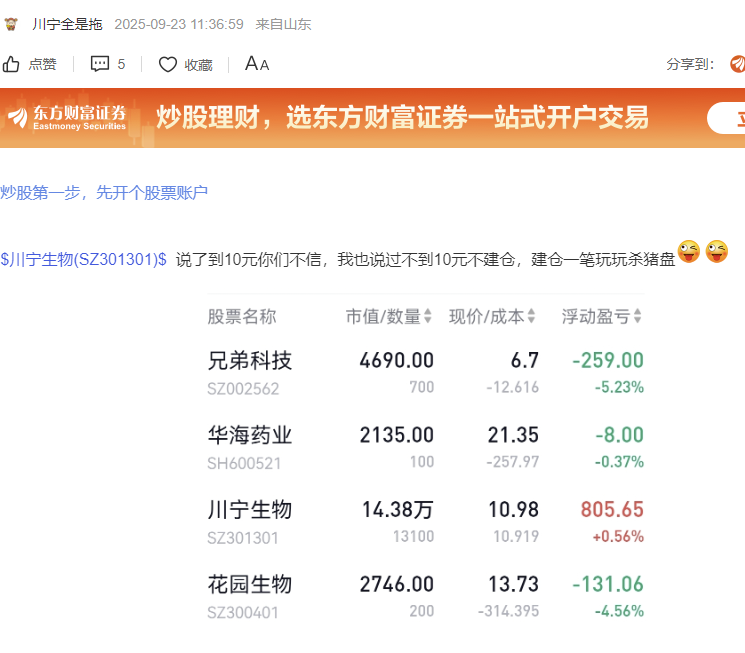Click profit amount 805.65
Screen dimensions: 745x653
click(x=612, y=510)
